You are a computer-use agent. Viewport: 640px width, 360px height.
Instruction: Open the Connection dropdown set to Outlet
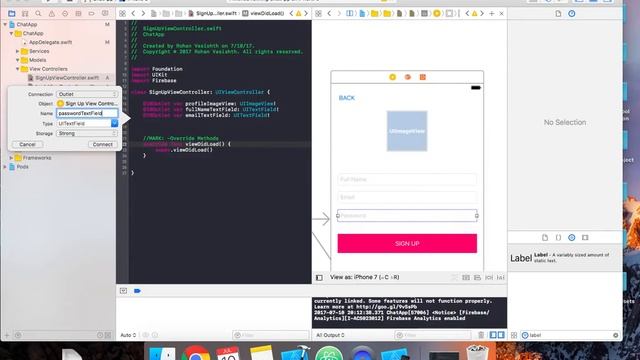pyautogui.click(x=87, y=94)
